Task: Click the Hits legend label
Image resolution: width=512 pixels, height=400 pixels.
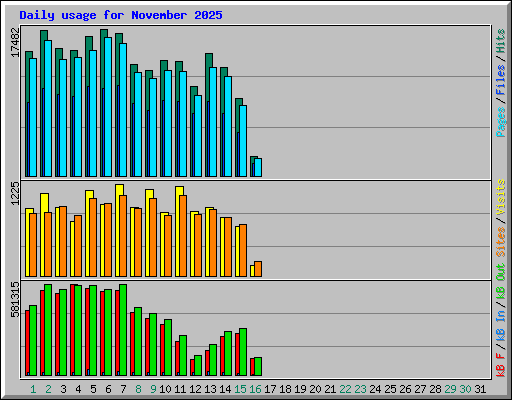Action: pos(500,41)
